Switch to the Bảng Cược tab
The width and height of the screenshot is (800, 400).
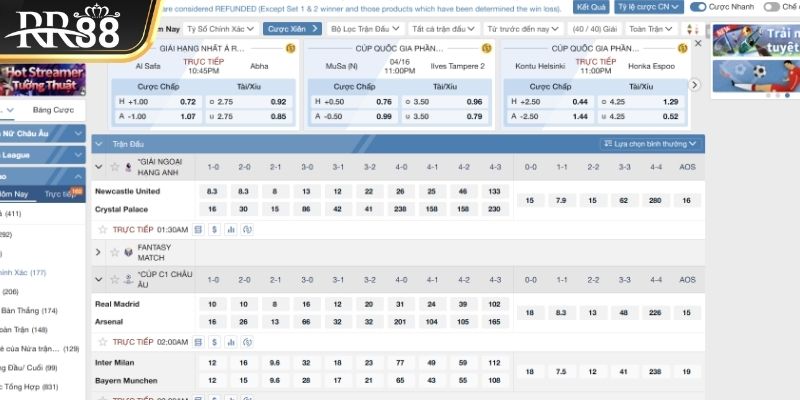(53, 110)
